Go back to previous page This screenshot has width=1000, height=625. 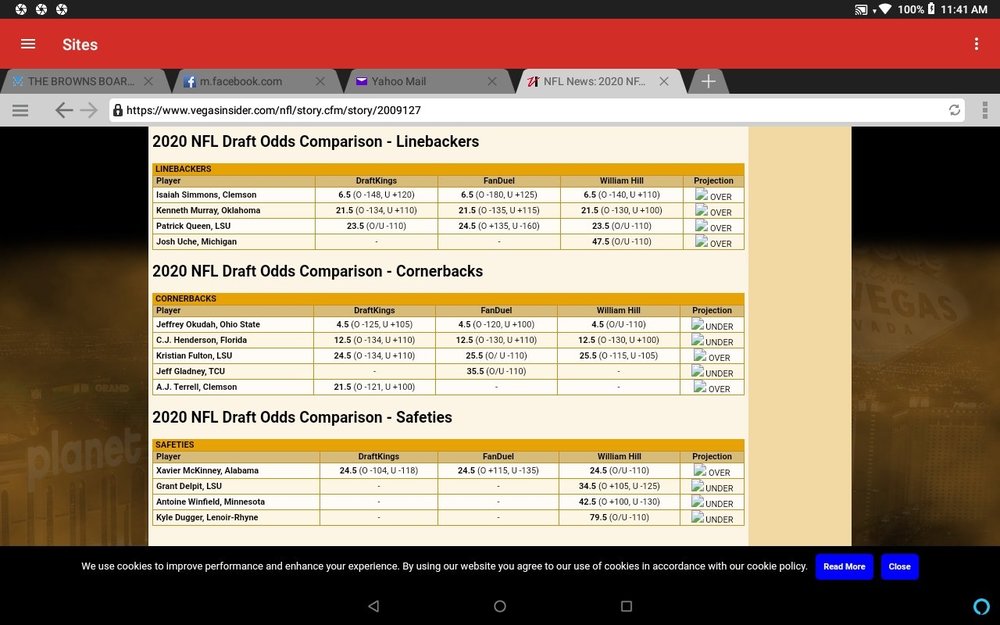click(x=63, y=110)
